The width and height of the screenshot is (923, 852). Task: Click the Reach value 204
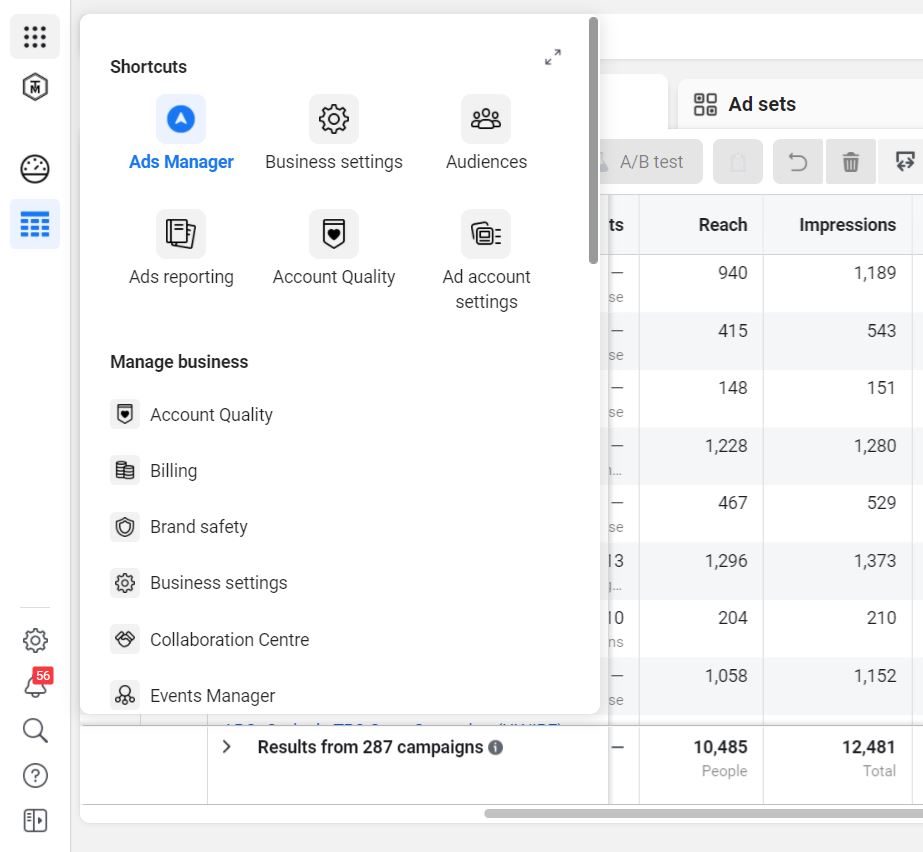point(732,618)
